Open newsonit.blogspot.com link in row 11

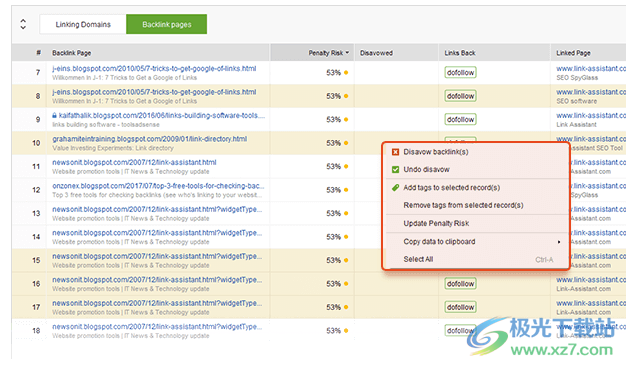134,162
